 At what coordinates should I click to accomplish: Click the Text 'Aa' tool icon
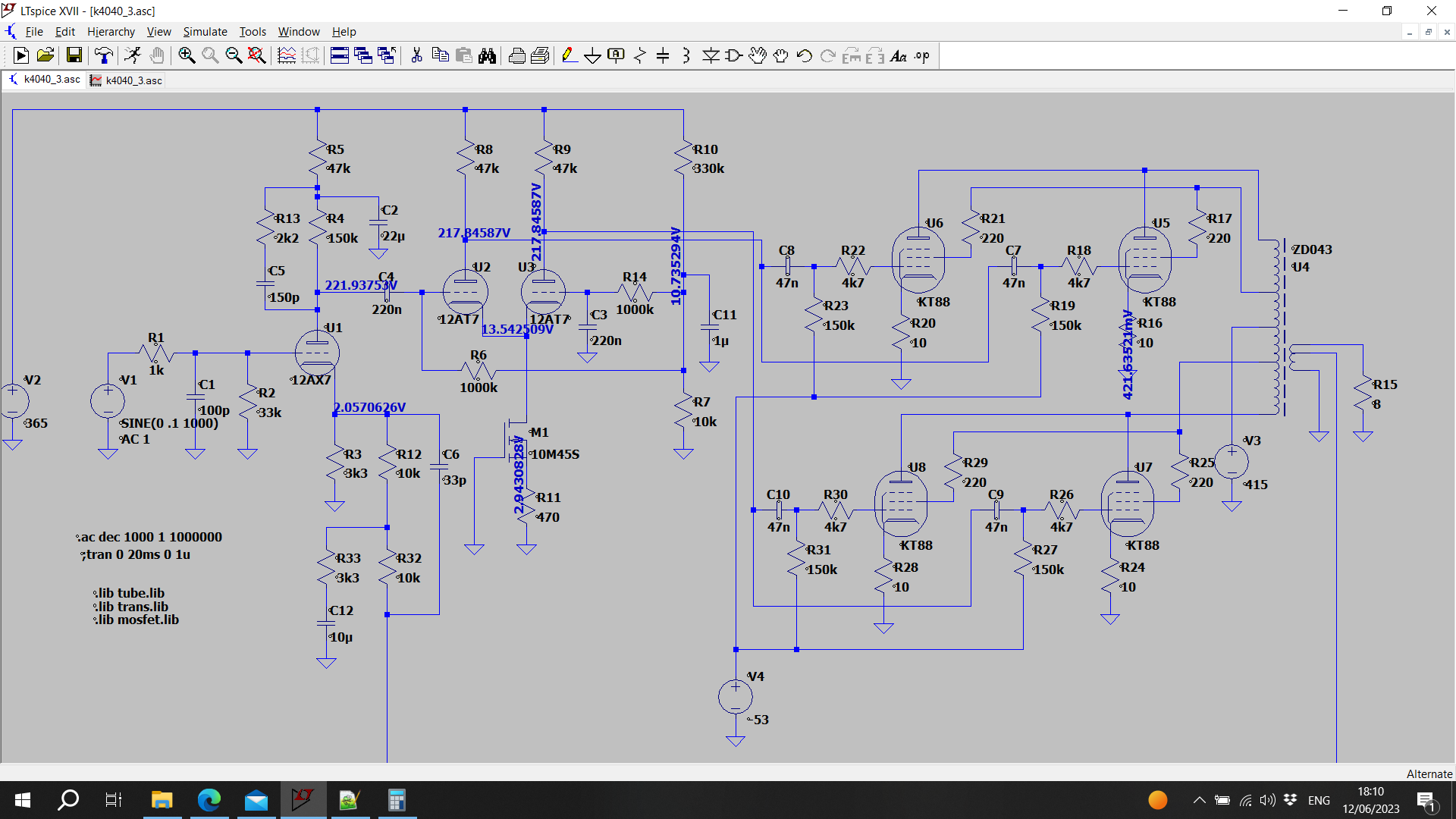tap(899, 55)
